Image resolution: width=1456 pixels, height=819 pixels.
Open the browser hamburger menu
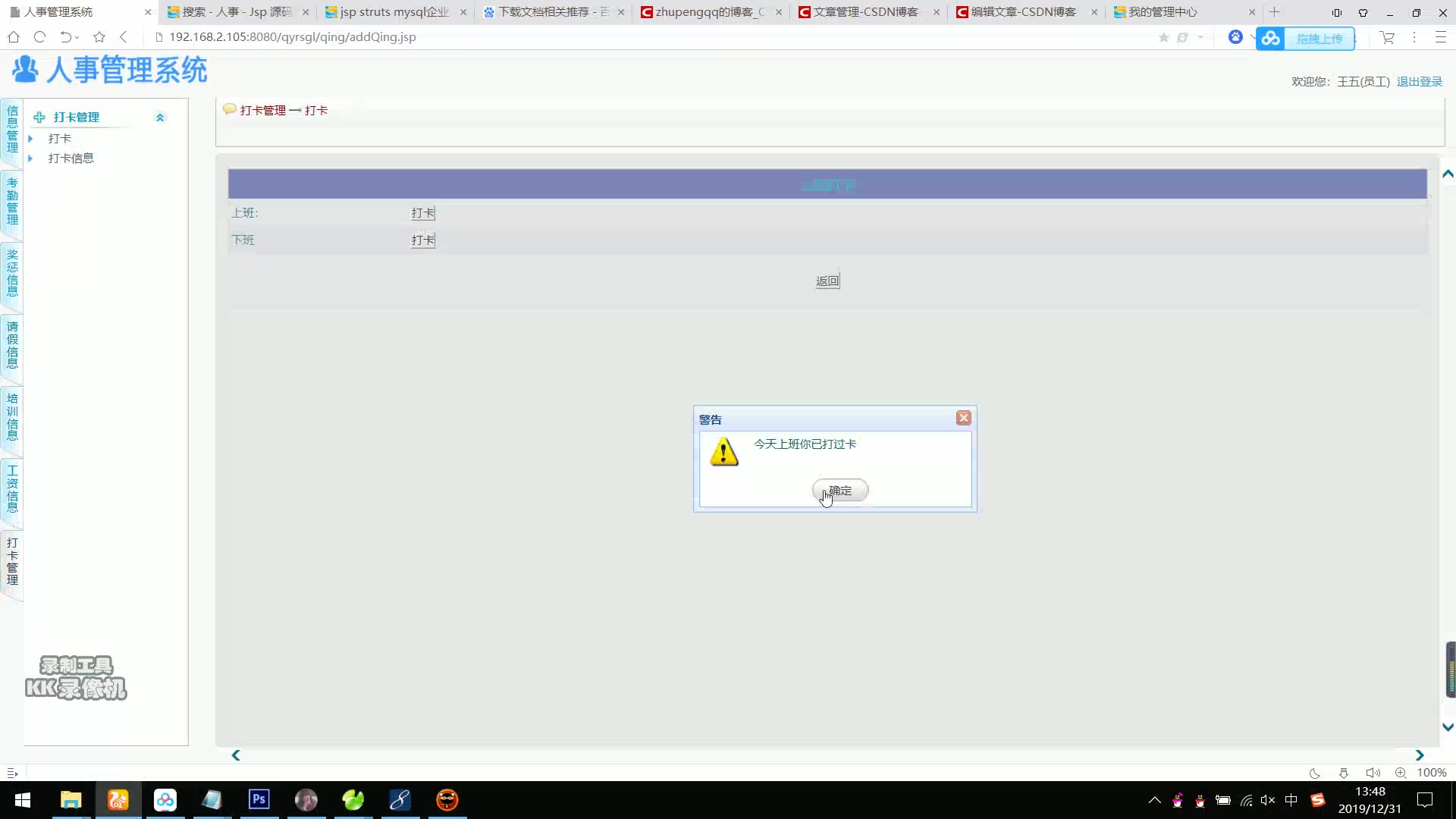click(1441, 37)
